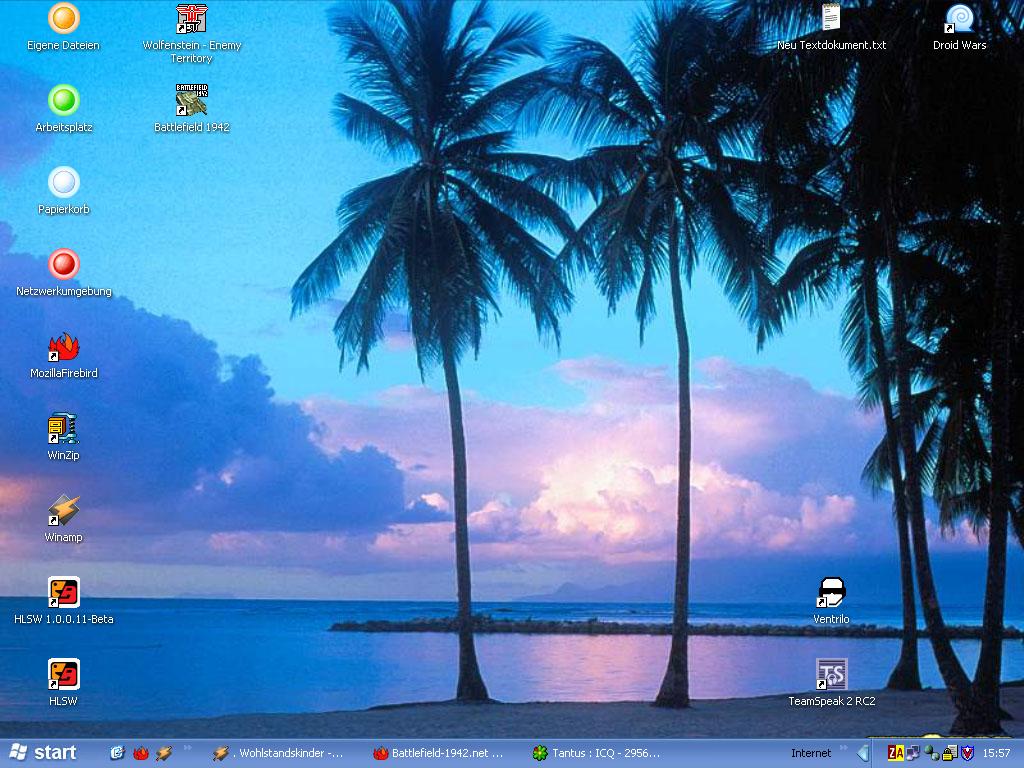Click the Droid Wars shortcut
The width and height of the screenshot is (1024, 768).
[959, 19]
